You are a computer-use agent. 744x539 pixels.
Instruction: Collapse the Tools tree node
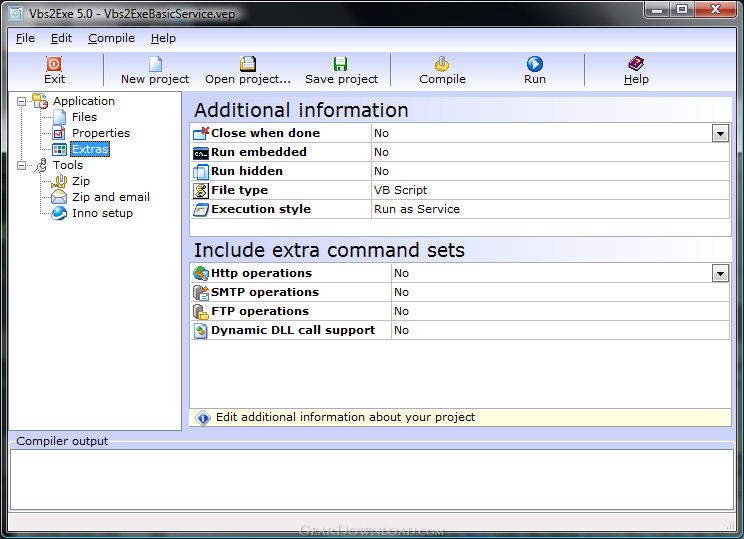[x=21, y=165]
